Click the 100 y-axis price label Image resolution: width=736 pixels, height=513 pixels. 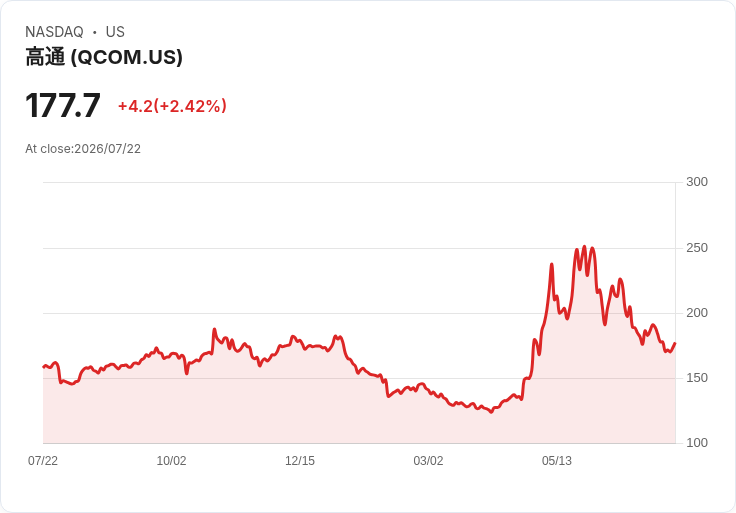tap(697, 443)
